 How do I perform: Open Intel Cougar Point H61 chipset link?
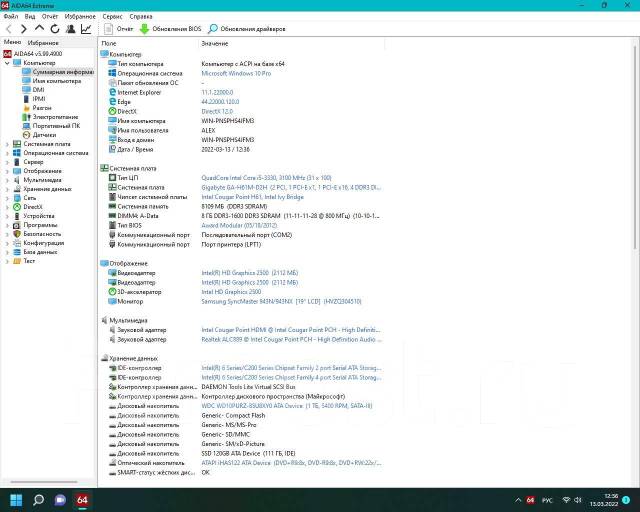252,197
